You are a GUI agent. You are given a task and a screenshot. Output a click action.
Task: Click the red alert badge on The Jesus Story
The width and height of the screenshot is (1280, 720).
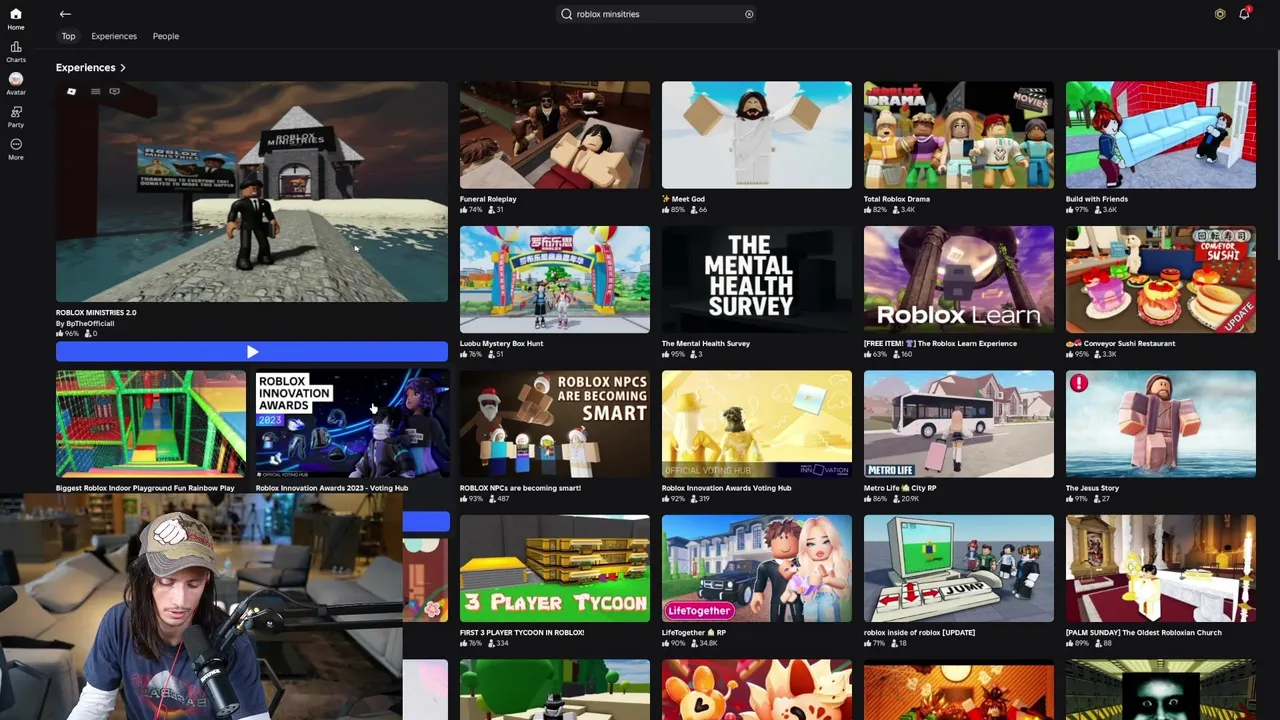(x=1079, y=383)
